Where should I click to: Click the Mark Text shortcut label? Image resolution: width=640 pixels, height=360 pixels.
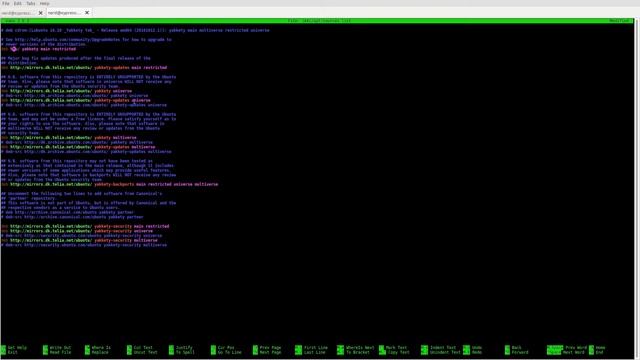coord(396,347)
